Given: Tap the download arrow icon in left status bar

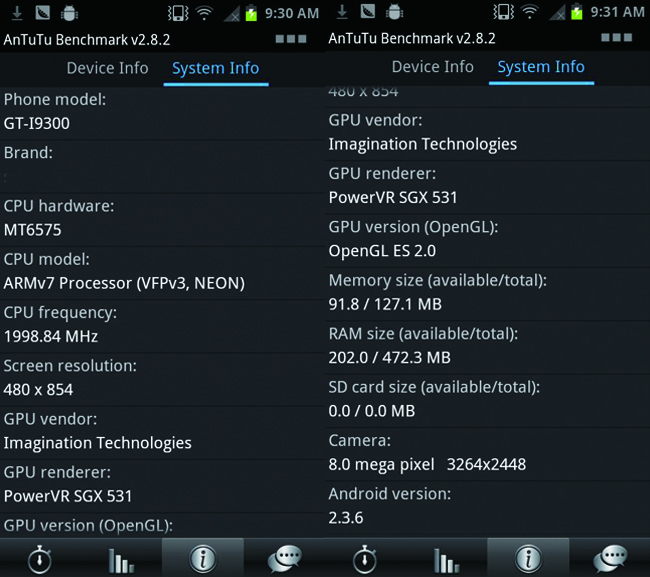Looking at the screenshot, I should [17, 13].
